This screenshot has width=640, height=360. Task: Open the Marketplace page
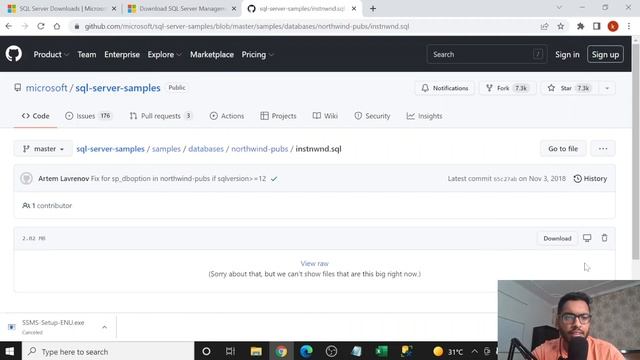coord(212,54)
